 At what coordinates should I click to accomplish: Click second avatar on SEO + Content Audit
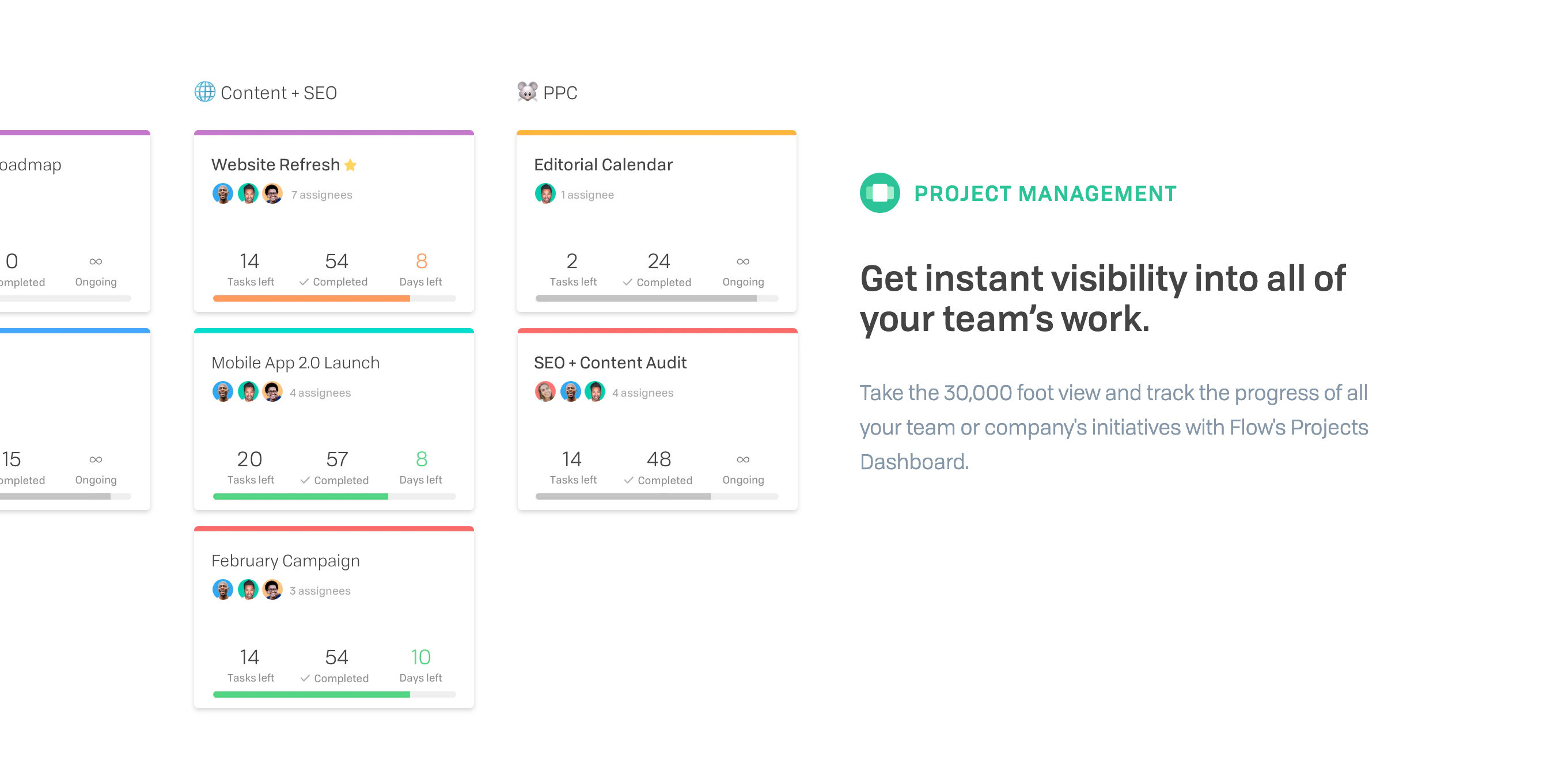(571, 392)
